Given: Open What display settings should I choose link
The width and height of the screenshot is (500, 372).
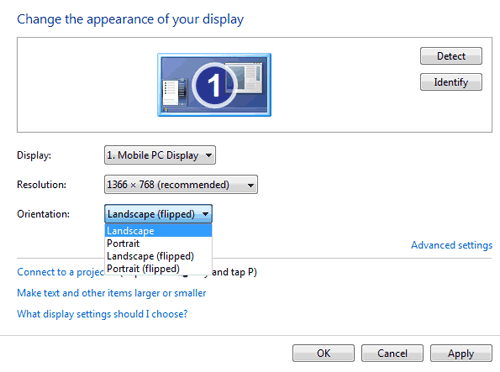Looking at the screenshot, I should pos(102,314).
